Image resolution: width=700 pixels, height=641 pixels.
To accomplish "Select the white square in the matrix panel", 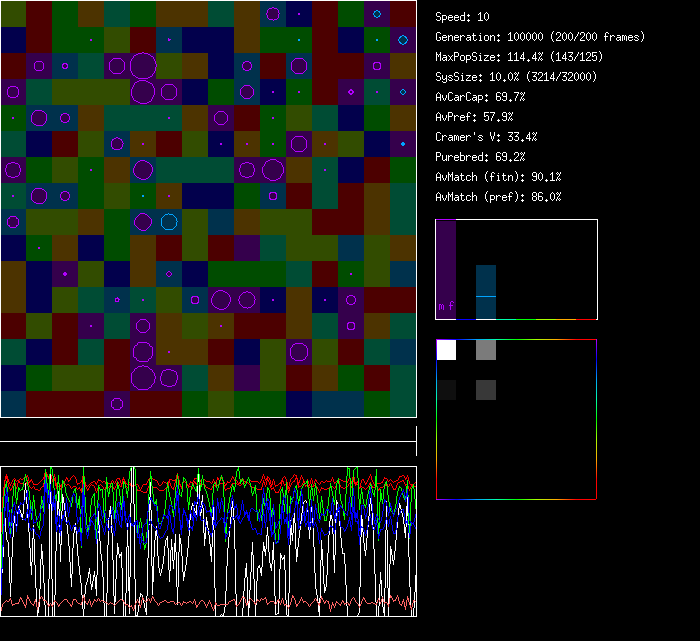I will click(x=446, y=350).
